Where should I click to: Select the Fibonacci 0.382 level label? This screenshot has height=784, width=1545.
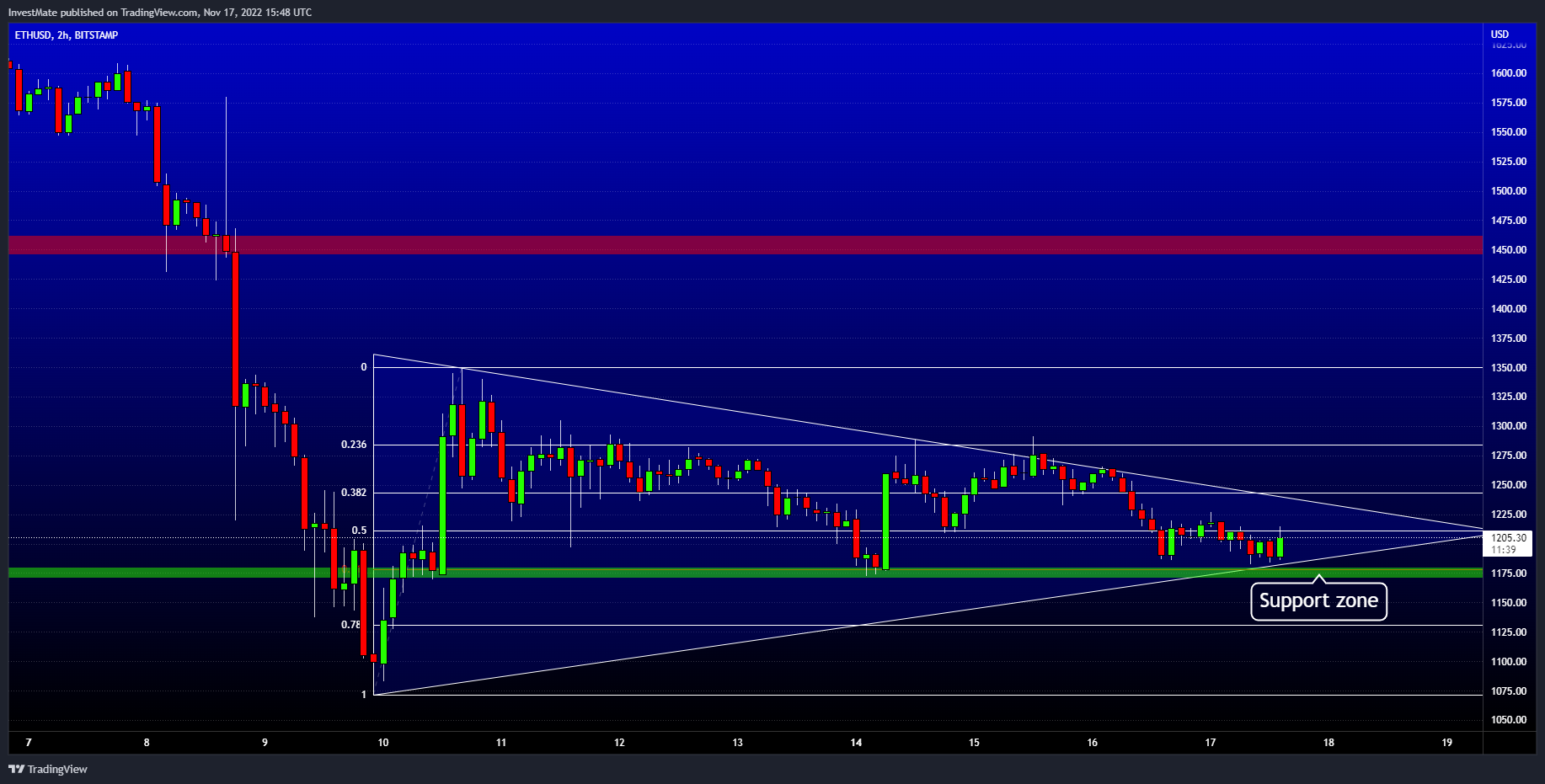354,493
